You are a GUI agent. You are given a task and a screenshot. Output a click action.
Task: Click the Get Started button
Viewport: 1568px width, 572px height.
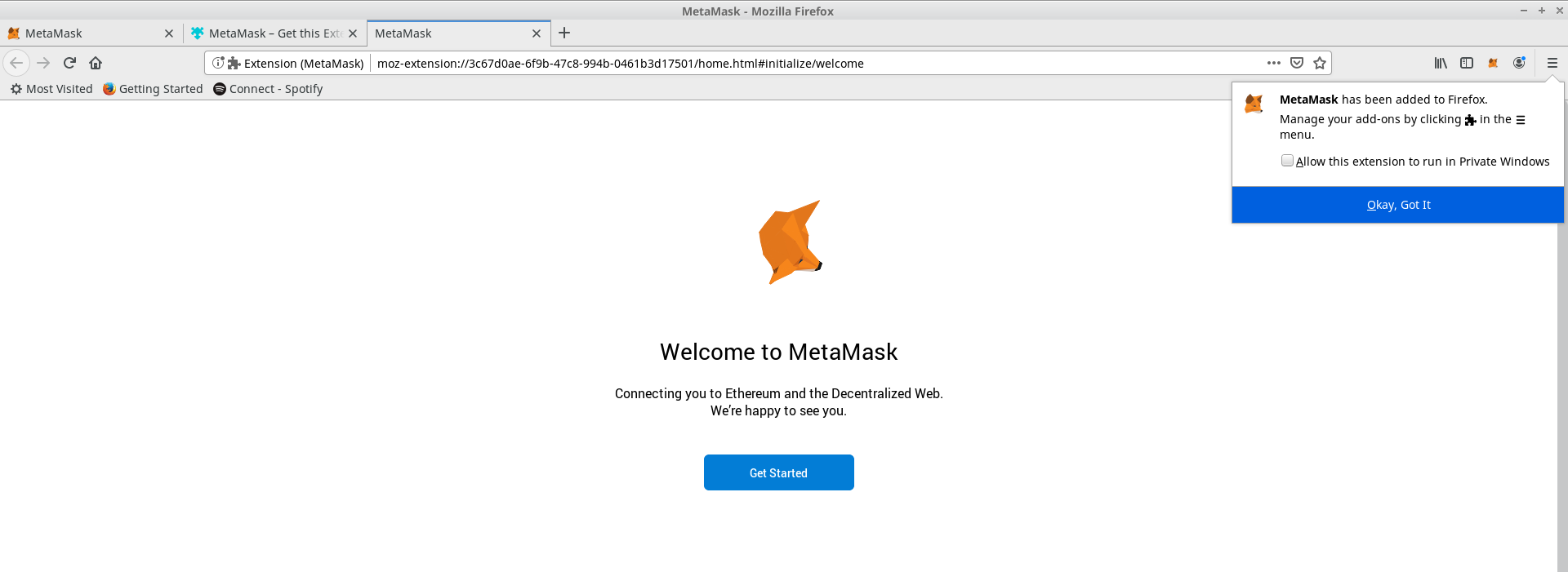point(779,472)
